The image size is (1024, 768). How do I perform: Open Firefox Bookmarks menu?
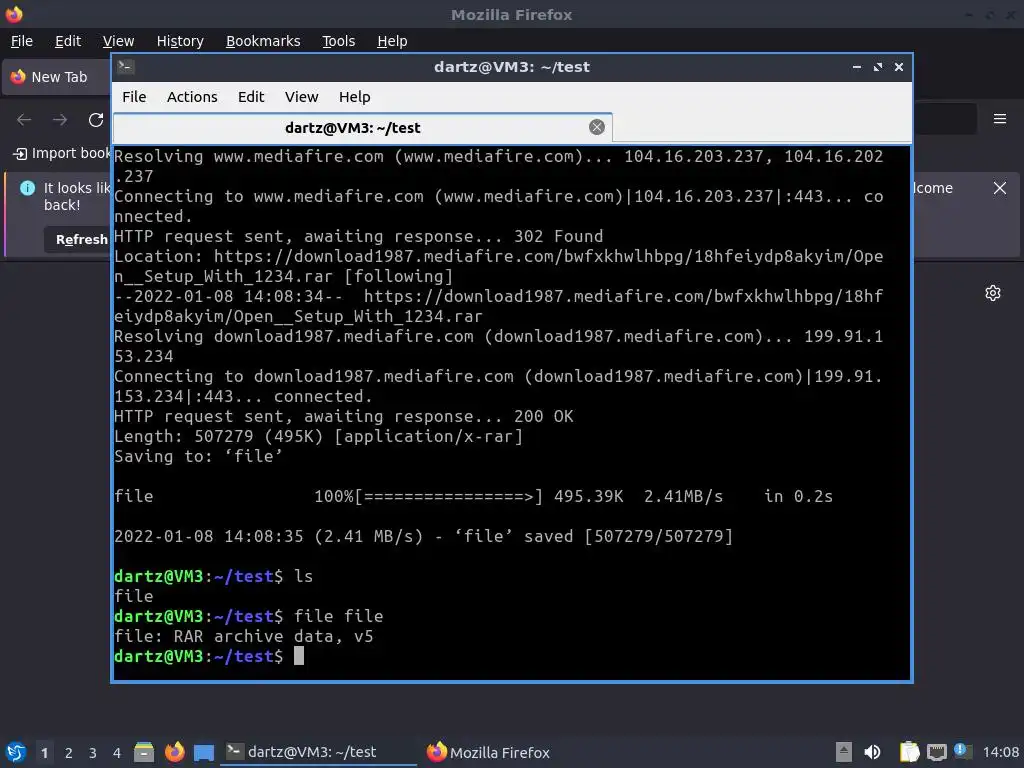[263, 41]
